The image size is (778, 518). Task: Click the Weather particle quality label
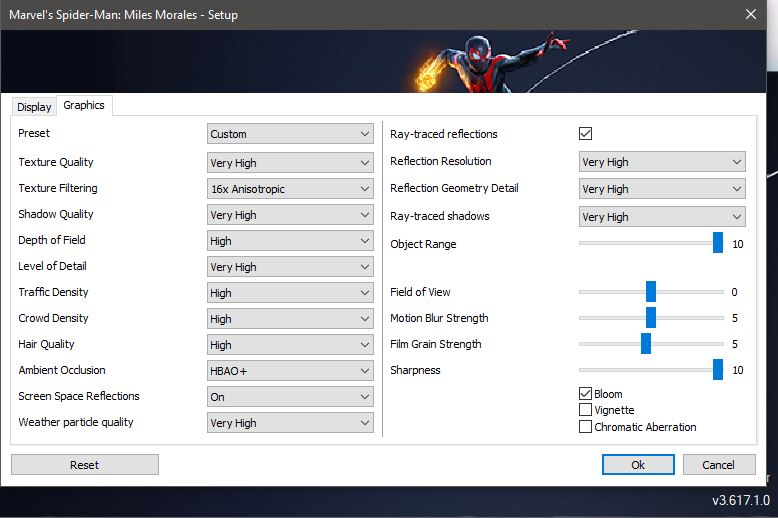coord(75,422)
